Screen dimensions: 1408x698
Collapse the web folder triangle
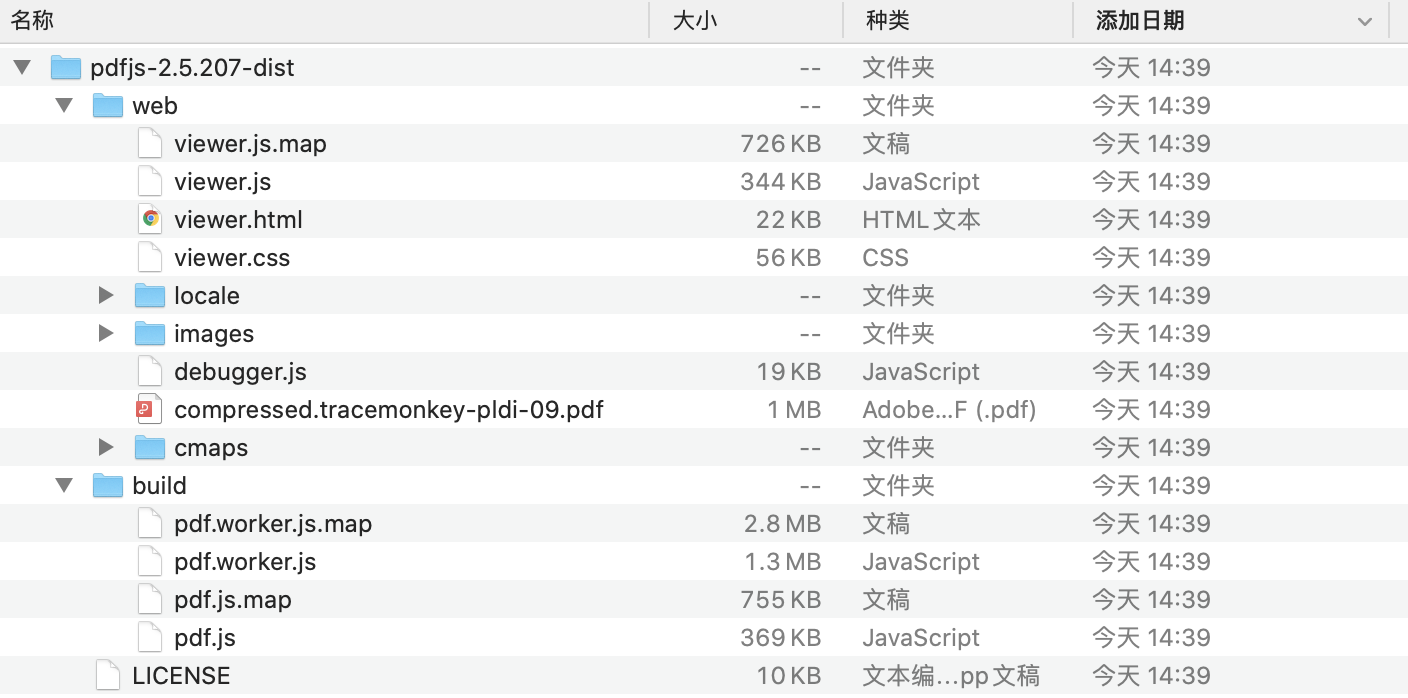(x=65, y=106)
